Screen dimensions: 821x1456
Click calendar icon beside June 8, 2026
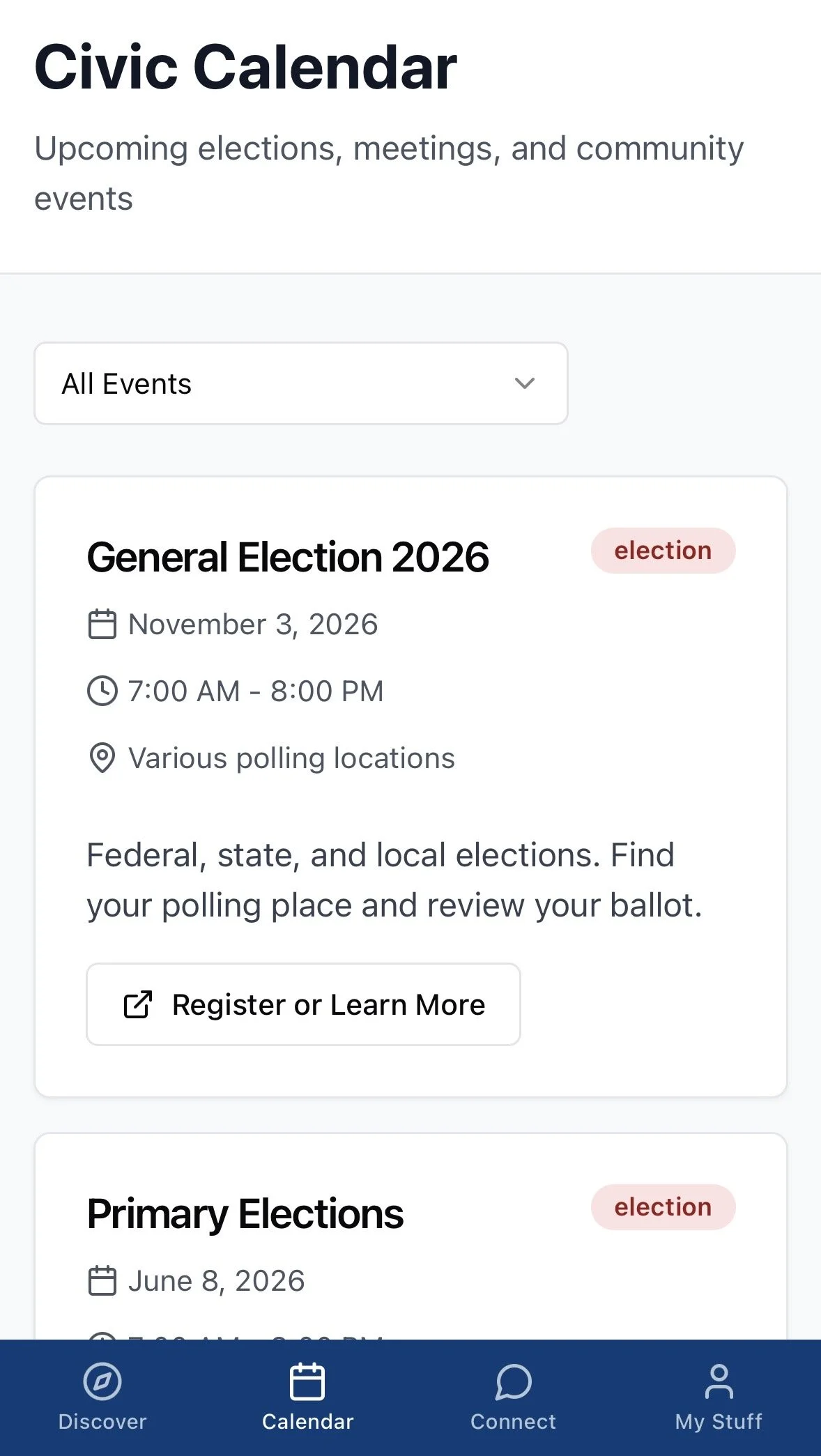102,1281
